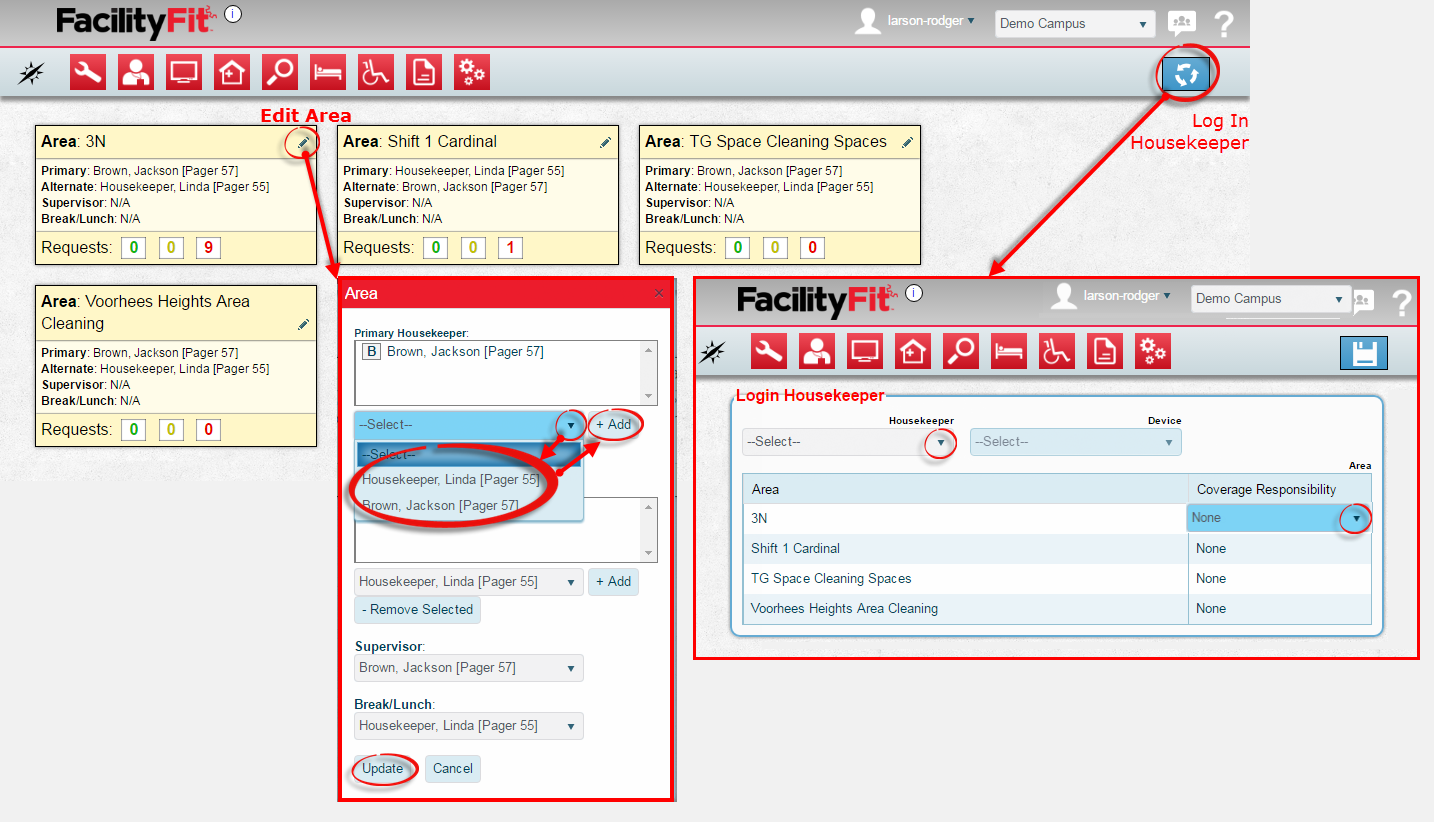1434x822 pixels.
Task: Open the Break/Lunch dropdown in Area dialog
Action: (469, 726)
